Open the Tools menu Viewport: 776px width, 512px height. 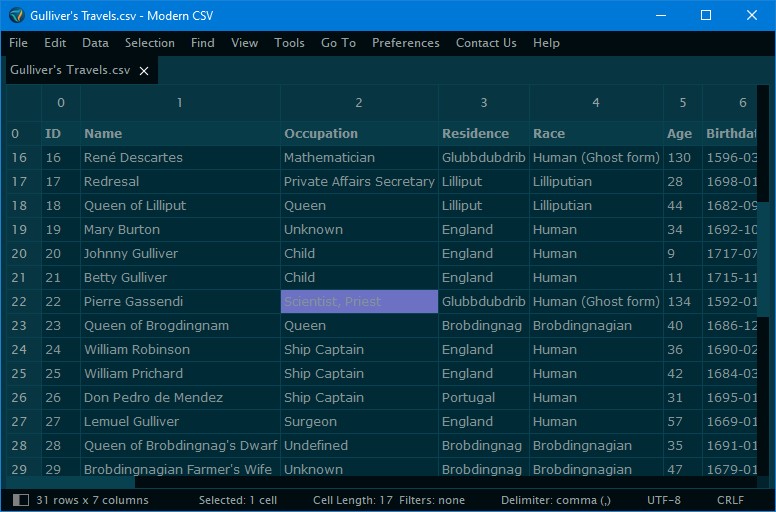click(290, 43)
